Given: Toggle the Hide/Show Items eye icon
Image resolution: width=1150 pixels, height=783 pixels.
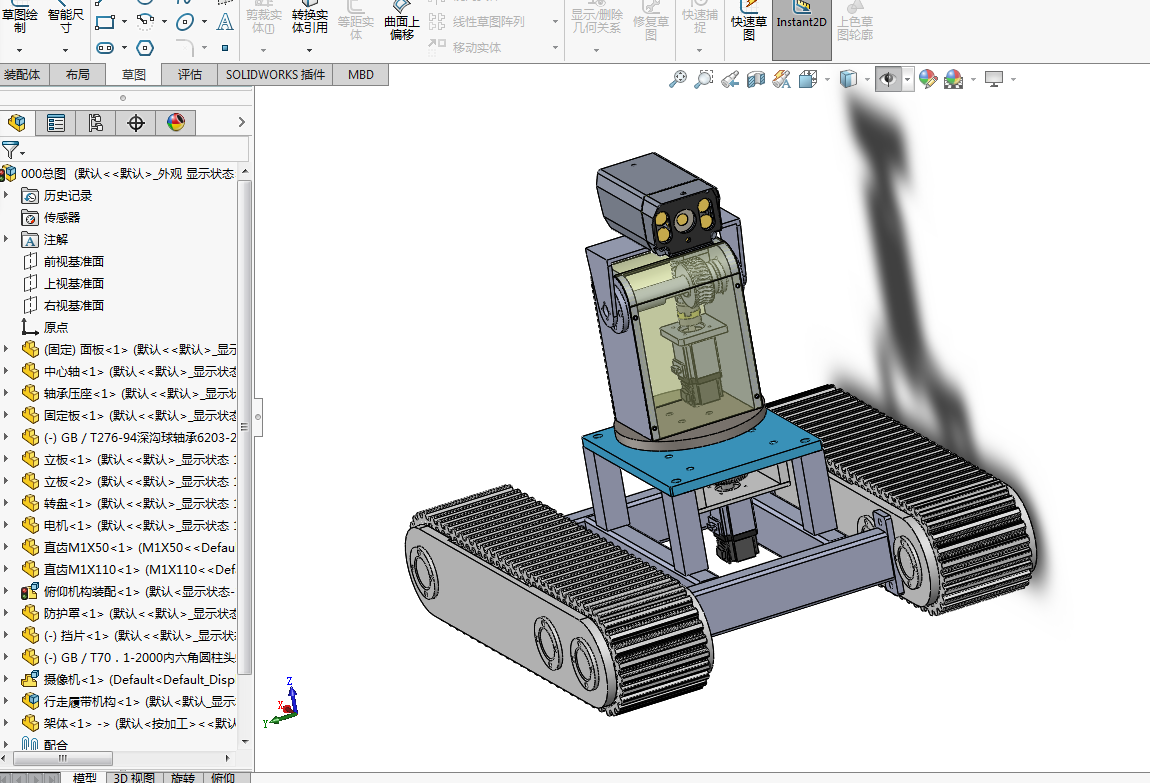Looking at the screenshot, I should [x=887, y=79].
